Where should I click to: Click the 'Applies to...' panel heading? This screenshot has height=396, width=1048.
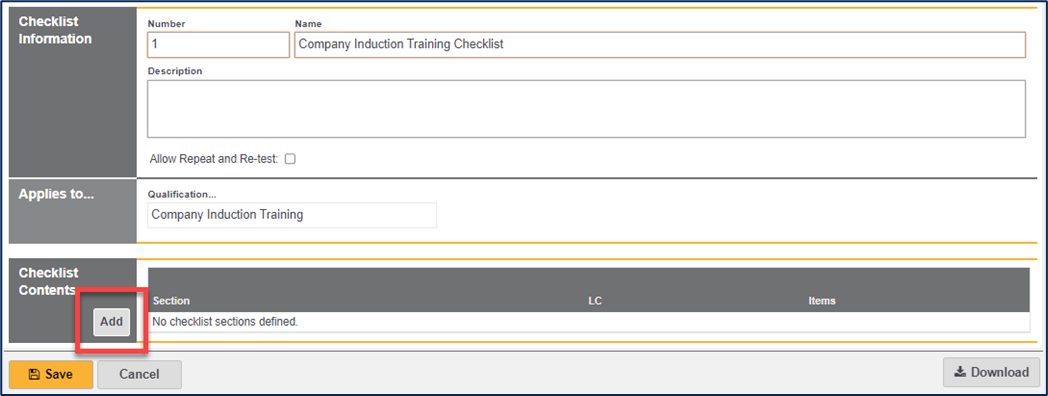(57, 194)
